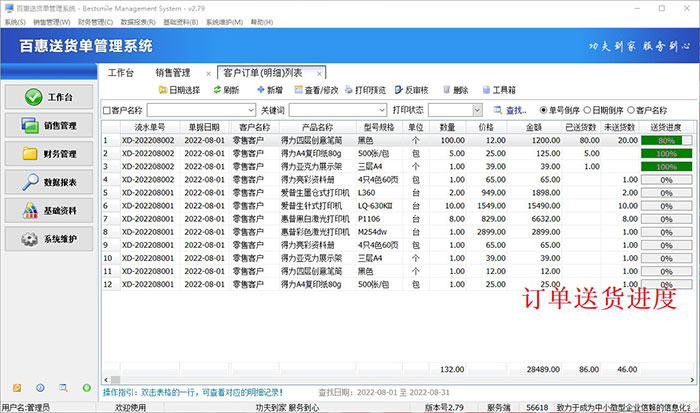Toggle the 客户名称 filter checkbox
Screen dimensions: 700x413
pos(107,110)
